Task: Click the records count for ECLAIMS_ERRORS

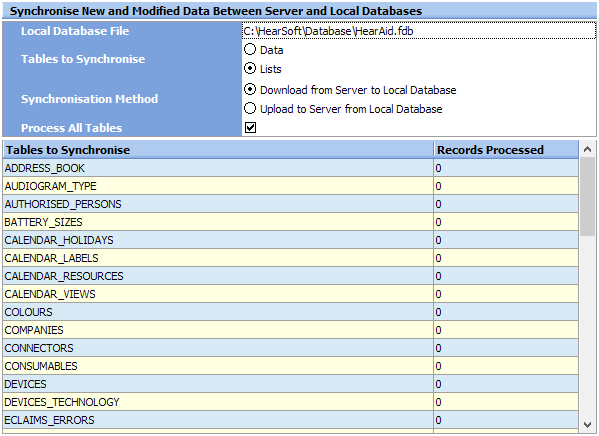Action: coord(506,420)
